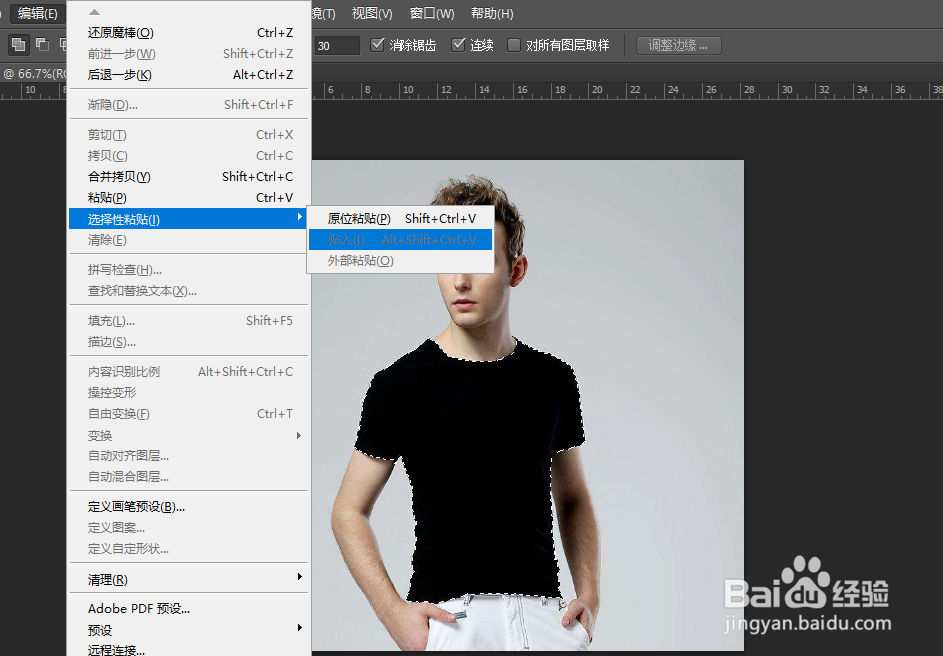
Task: Expand the 选择性粘贴(I) submenu
Action: tap(189, 219)
